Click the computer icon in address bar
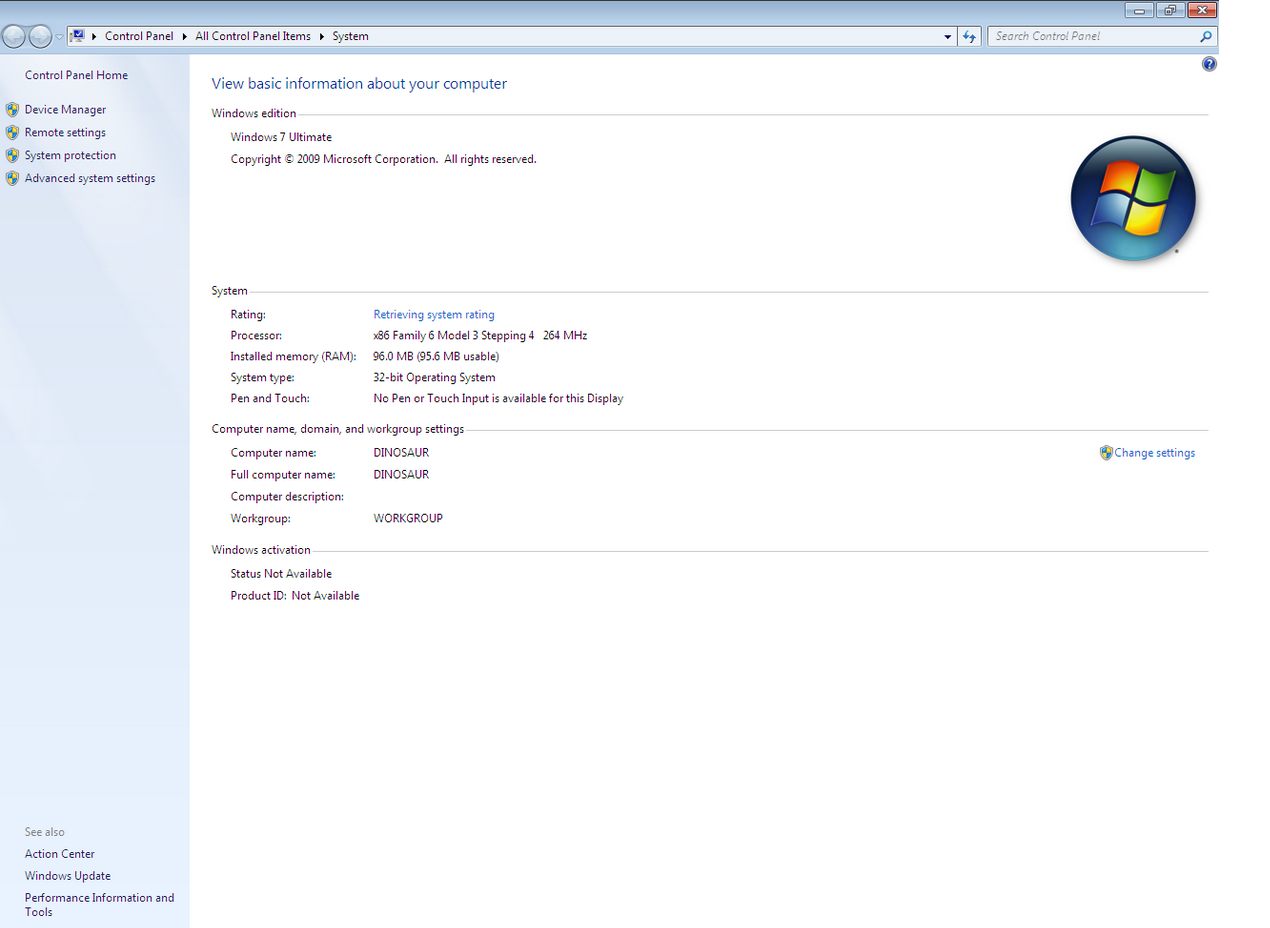Screen dimensions: 1270x928 [76, 36]
